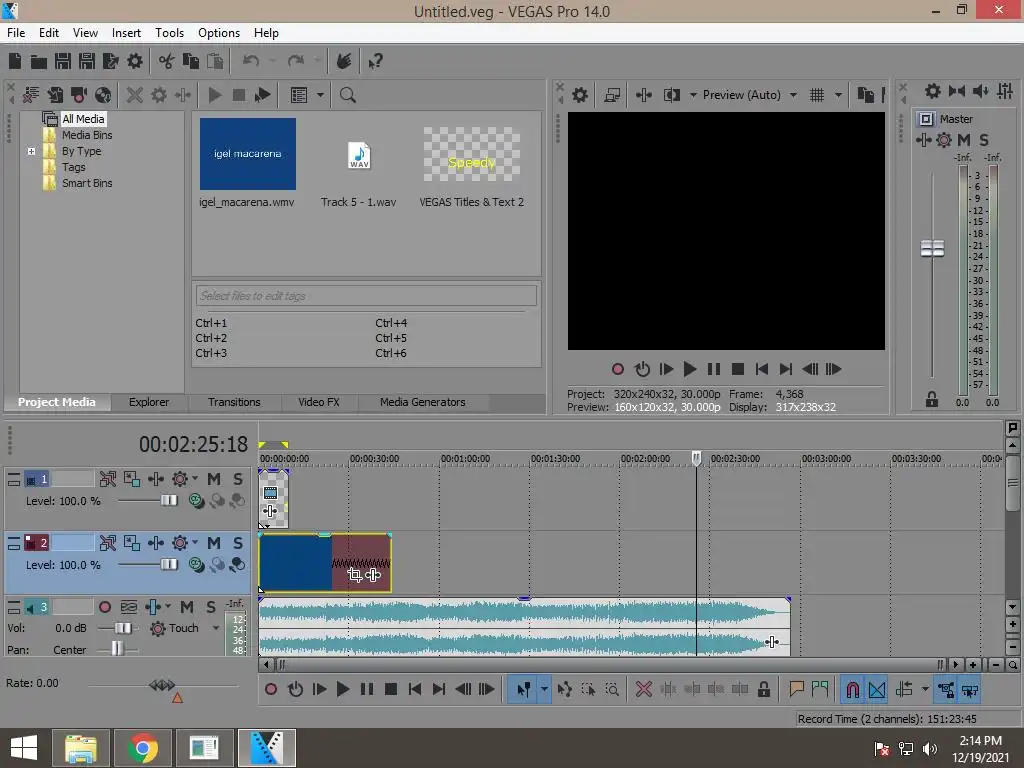The image size is (1024, 768).
Task: Click the Delete X icon in the timeline toolbar
Action: point(644,690)
